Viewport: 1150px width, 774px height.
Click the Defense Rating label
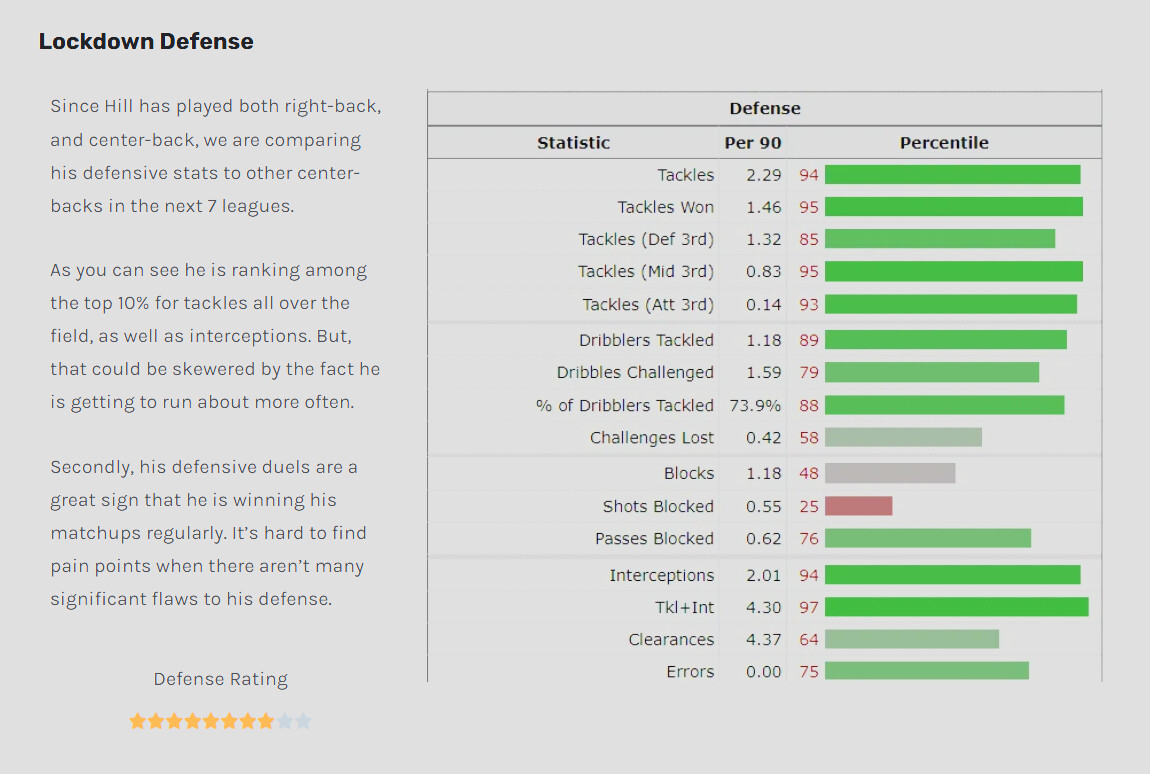click(x=220, y=679)
